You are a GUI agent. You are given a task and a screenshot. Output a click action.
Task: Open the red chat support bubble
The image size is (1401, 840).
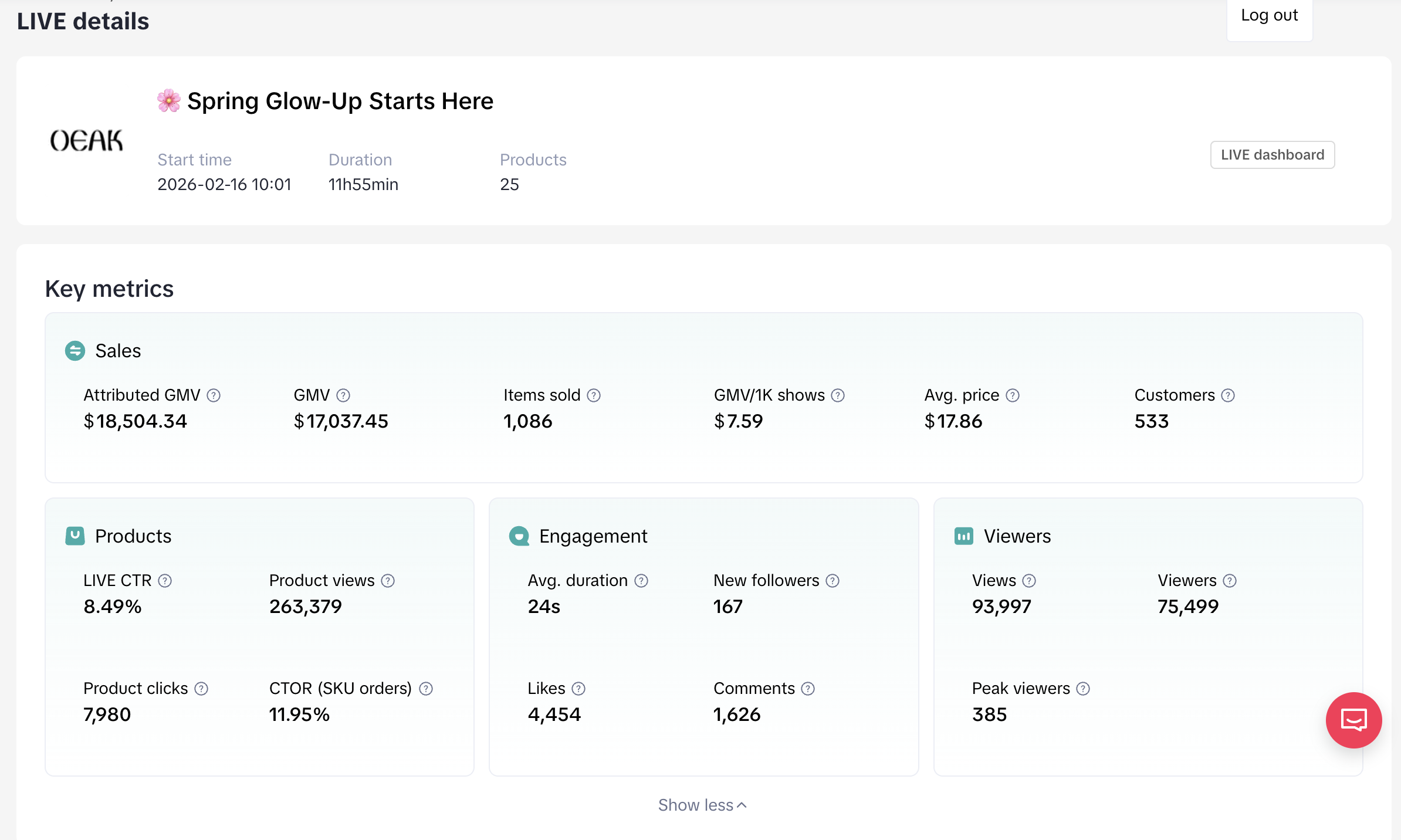click(1353, 720)
